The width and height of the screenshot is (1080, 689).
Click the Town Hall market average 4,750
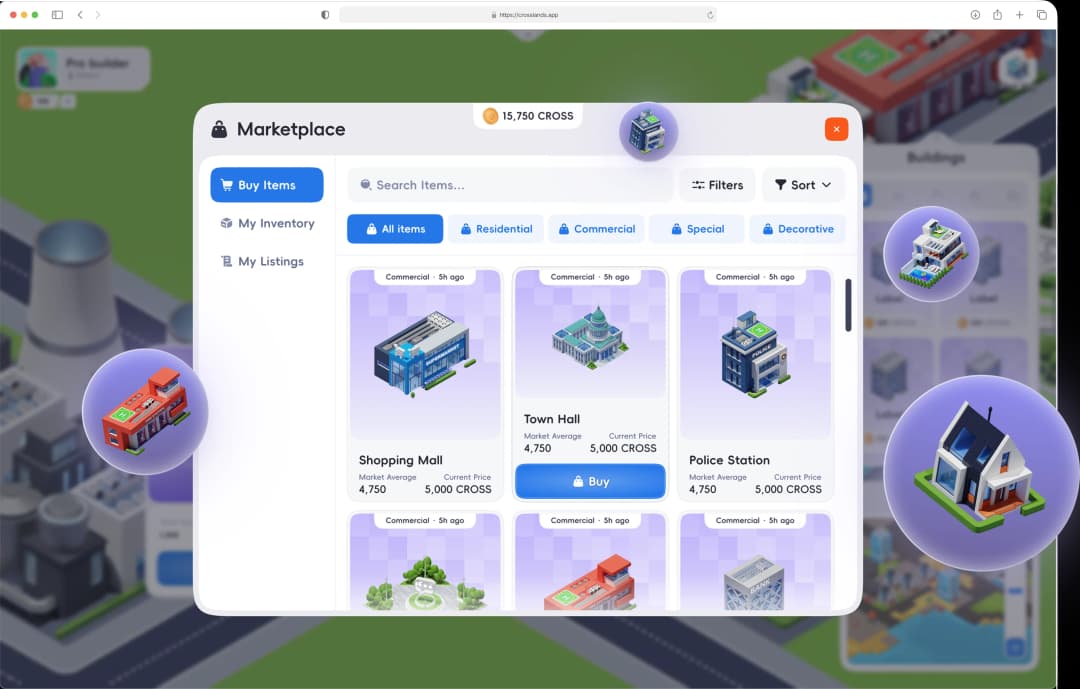(x=537, y=448)
